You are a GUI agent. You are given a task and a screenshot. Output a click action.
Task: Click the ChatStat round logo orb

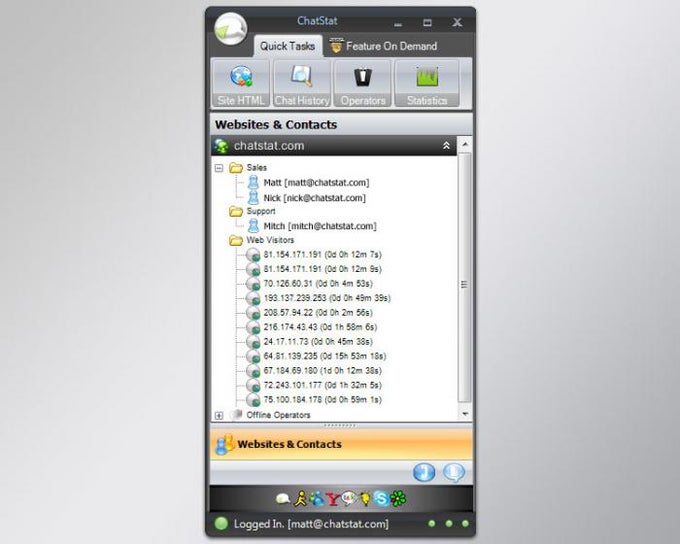[230, 29]
